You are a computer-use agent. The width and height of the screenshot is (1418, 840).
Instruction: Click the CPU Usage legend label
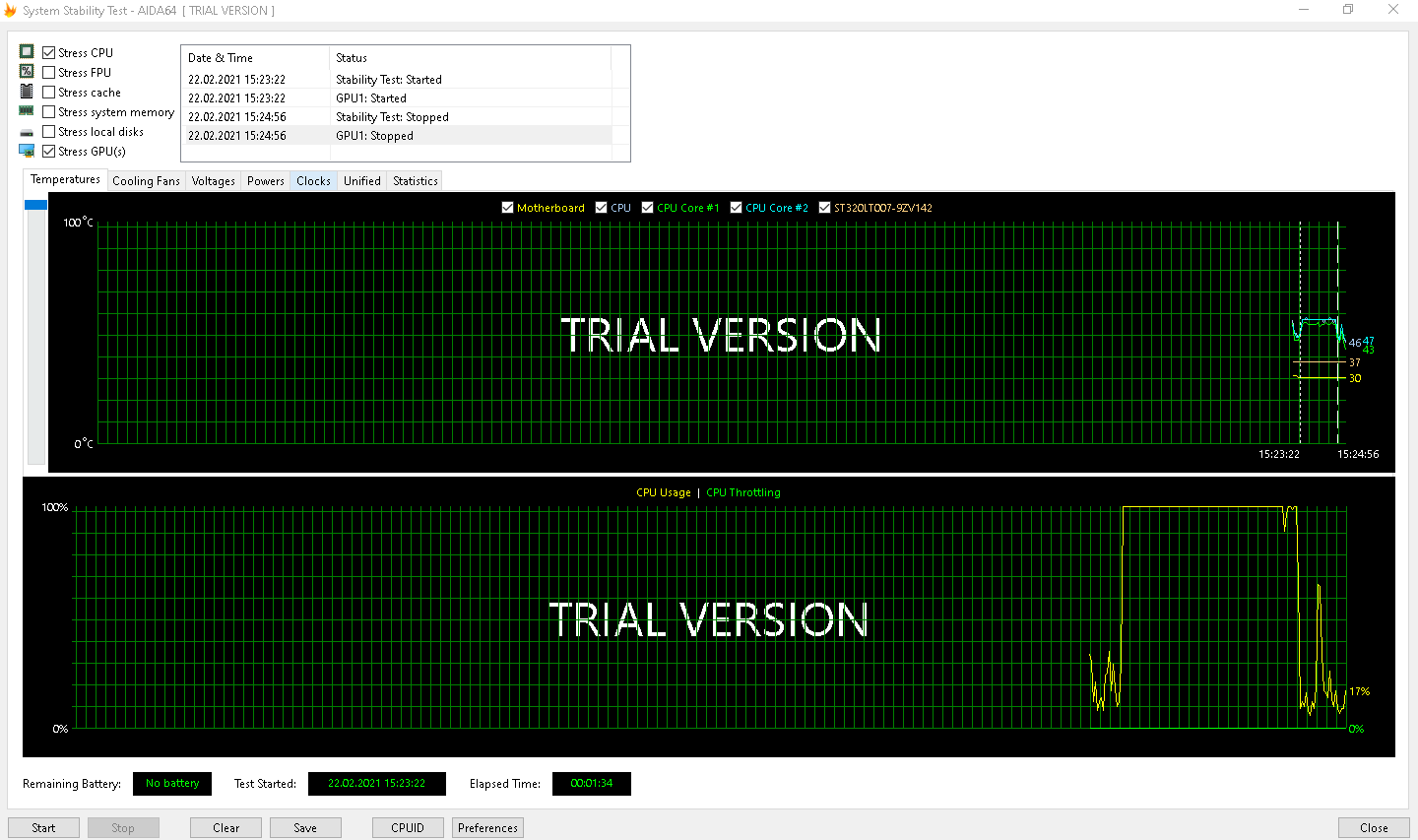point(664,492)
